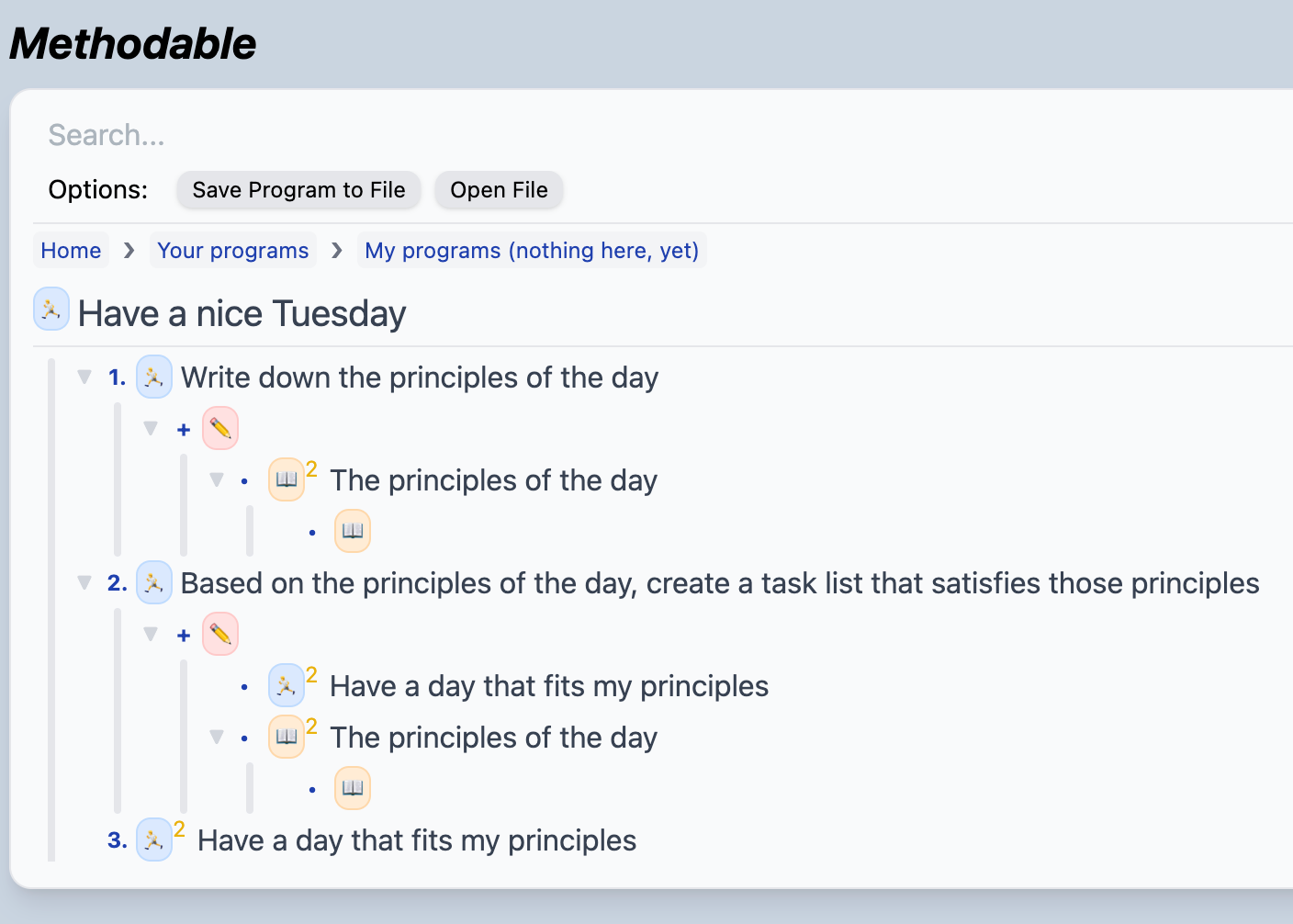Collapse first The principles of the day item

click(217, 479)
